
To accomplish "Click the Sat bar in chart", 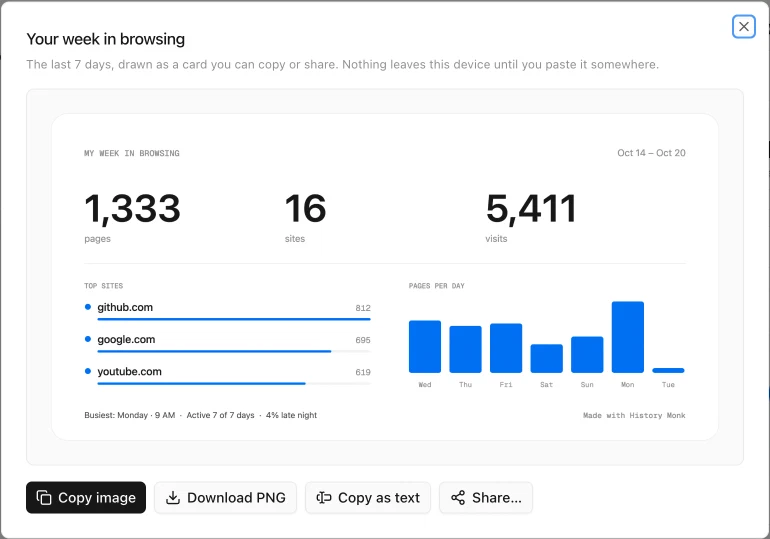I will [x=547, y=358].
